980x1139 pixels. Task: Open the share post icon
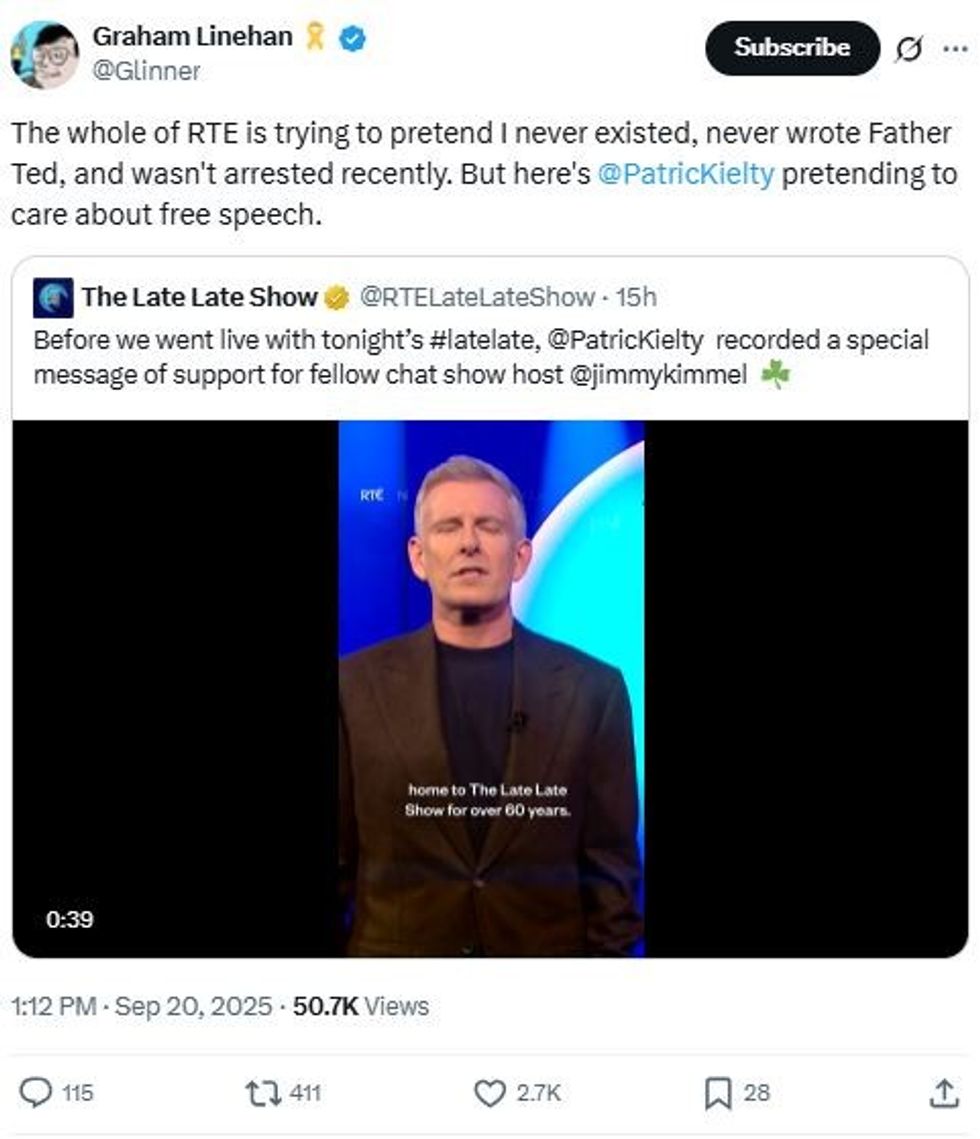click(x=943, y=1093)
